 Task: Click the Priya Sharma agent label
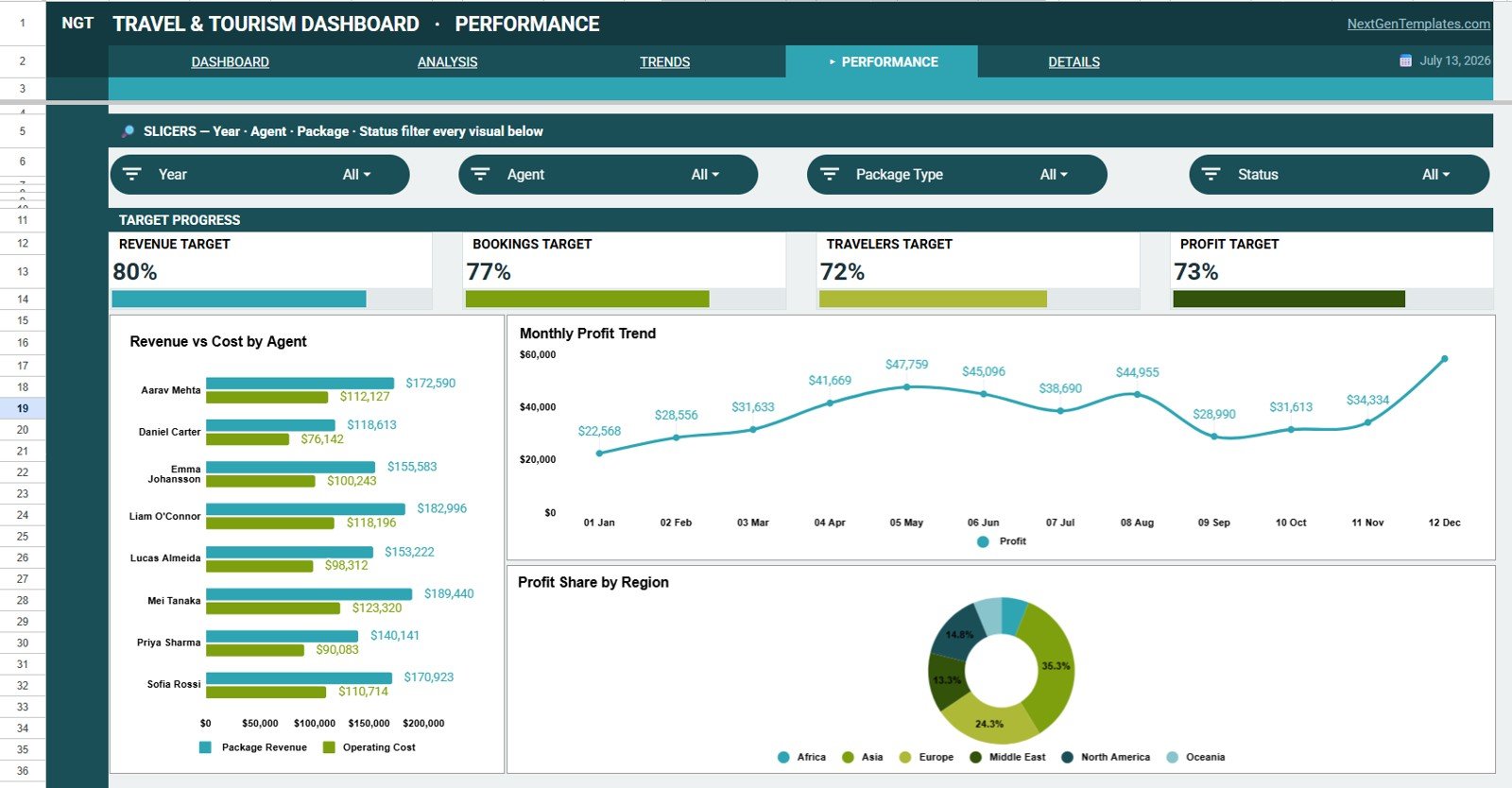coord(168,642)
